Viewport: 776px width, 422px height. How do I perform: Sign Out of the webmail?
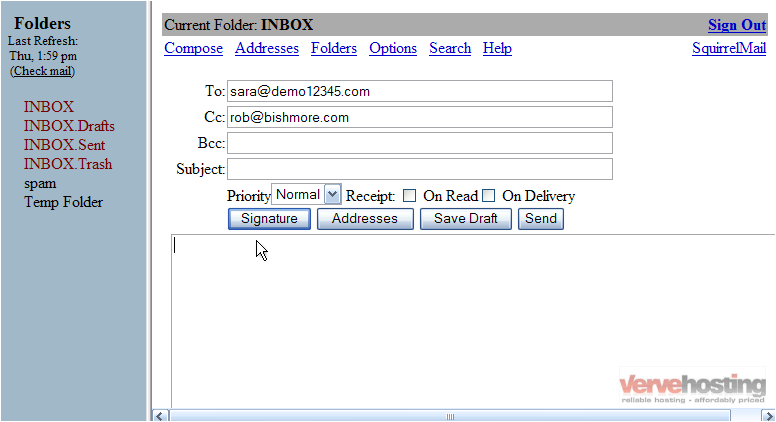[x=737, y=25]
